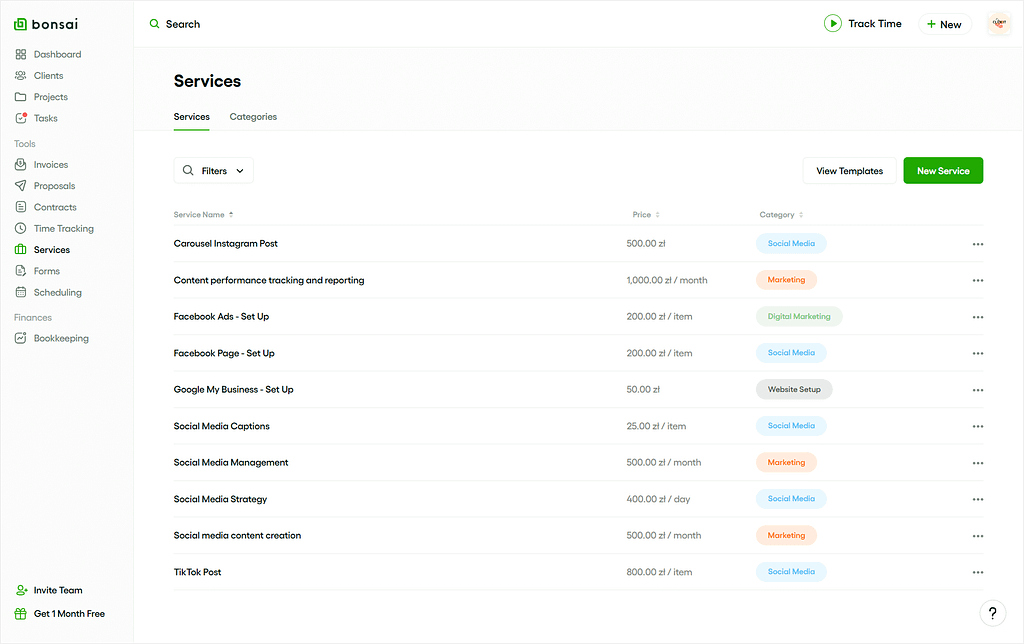Open options menu for Facebook Page - Set Up
The image size is (1024, 644).
click(978, 353)
